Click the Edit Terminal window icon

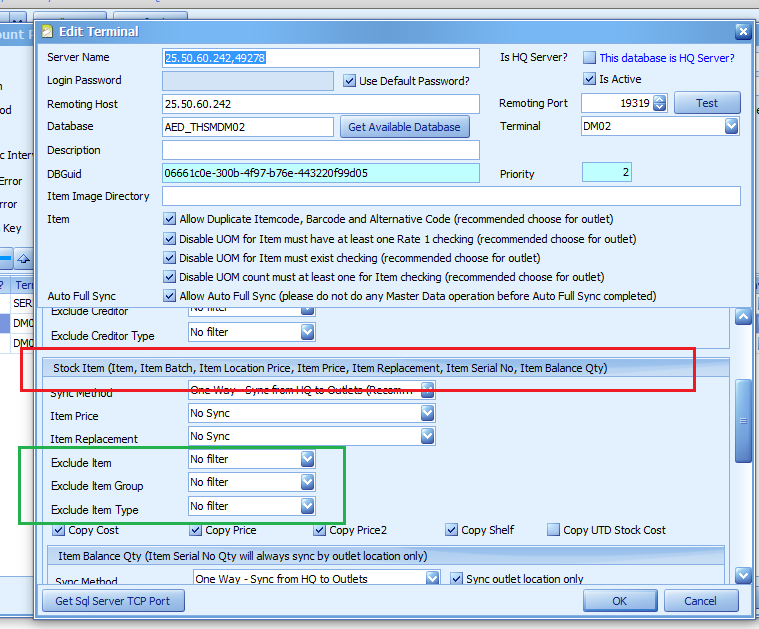[47, 31]
